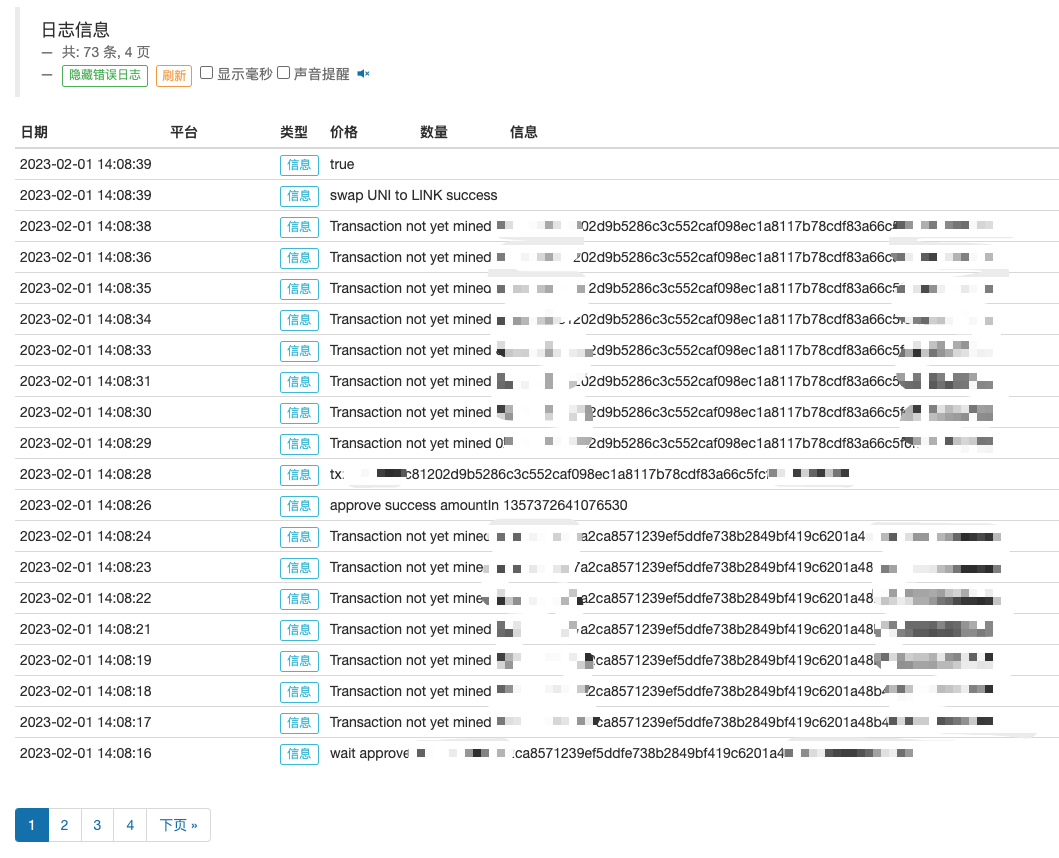Viewport: 1059px width, 858px height.
Task: Click the 信息 badge on the 'wait approve' row
Action: tap(299, 754)
